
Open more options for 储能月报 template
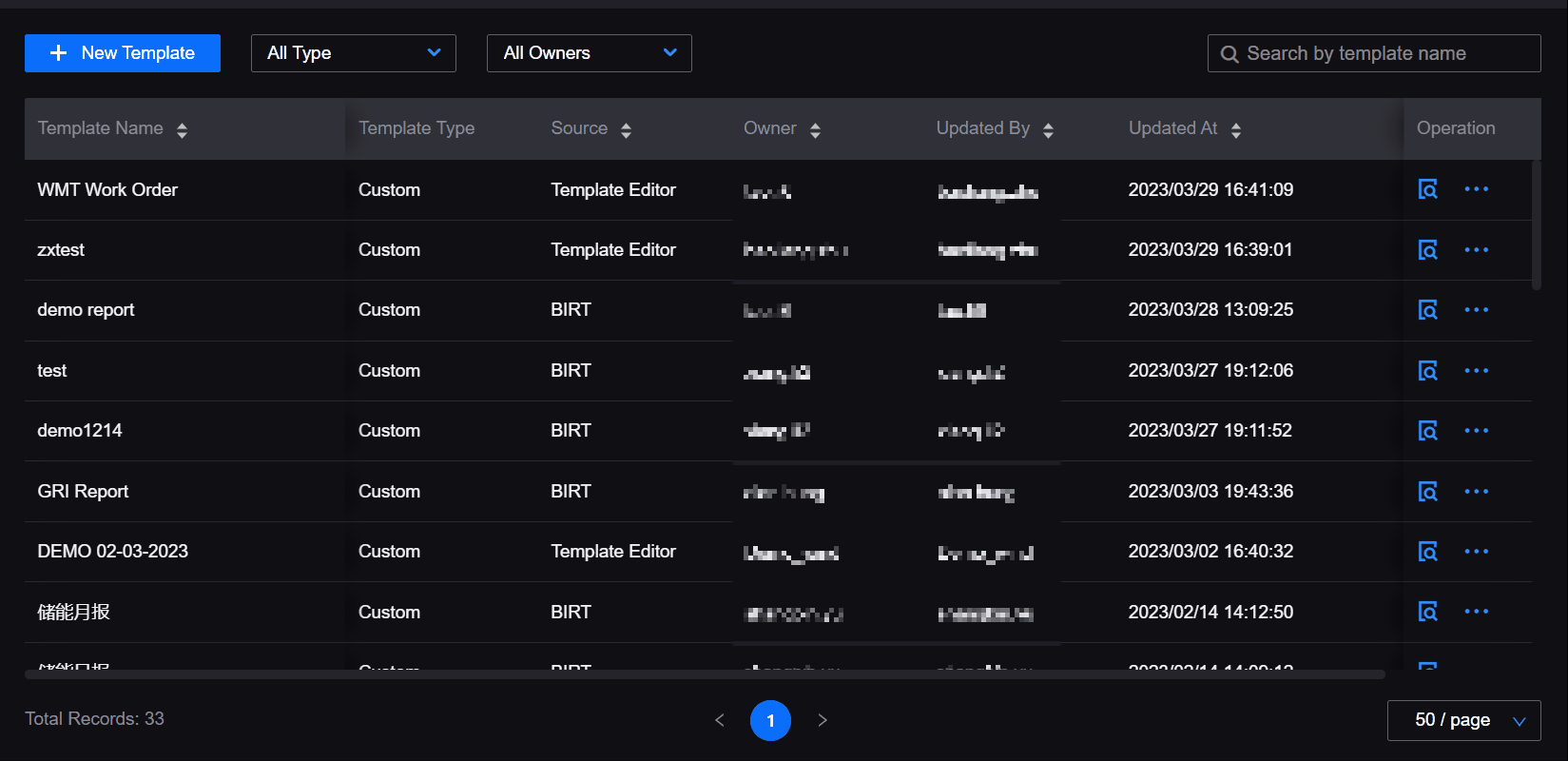pyautogui.click(x=1476, y=612)
